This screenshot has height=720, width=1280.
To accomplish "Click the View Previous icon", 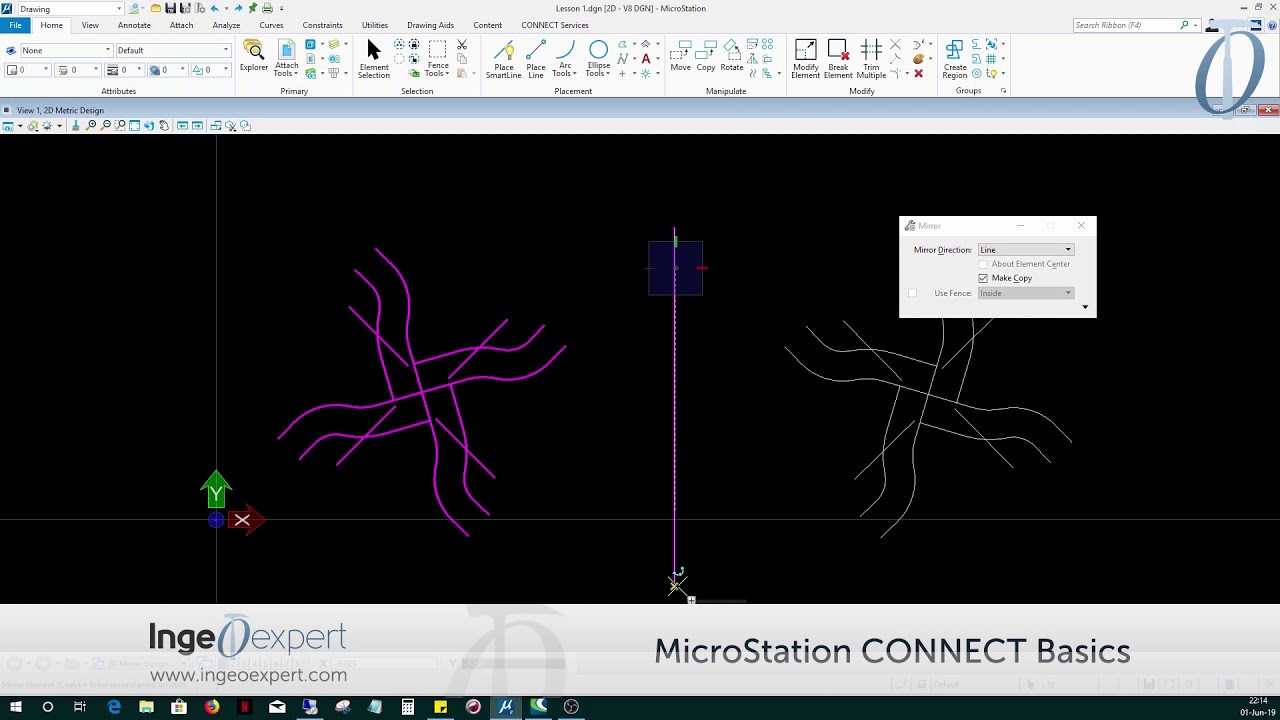I will click(x=182, y=126).
